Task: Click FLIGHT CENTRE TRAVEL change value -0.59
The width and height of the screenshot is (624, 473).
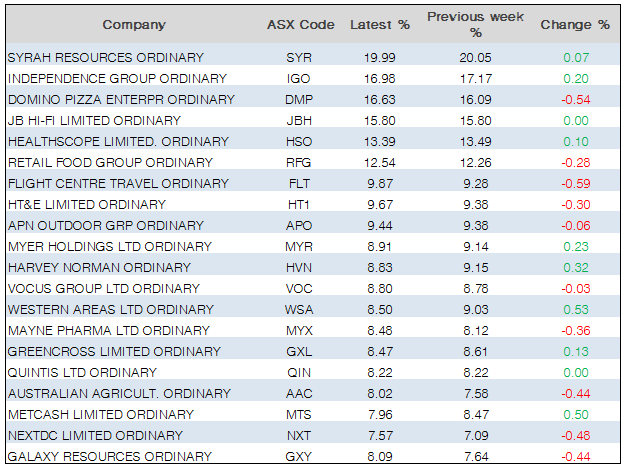Action: (x=574, y=183)
